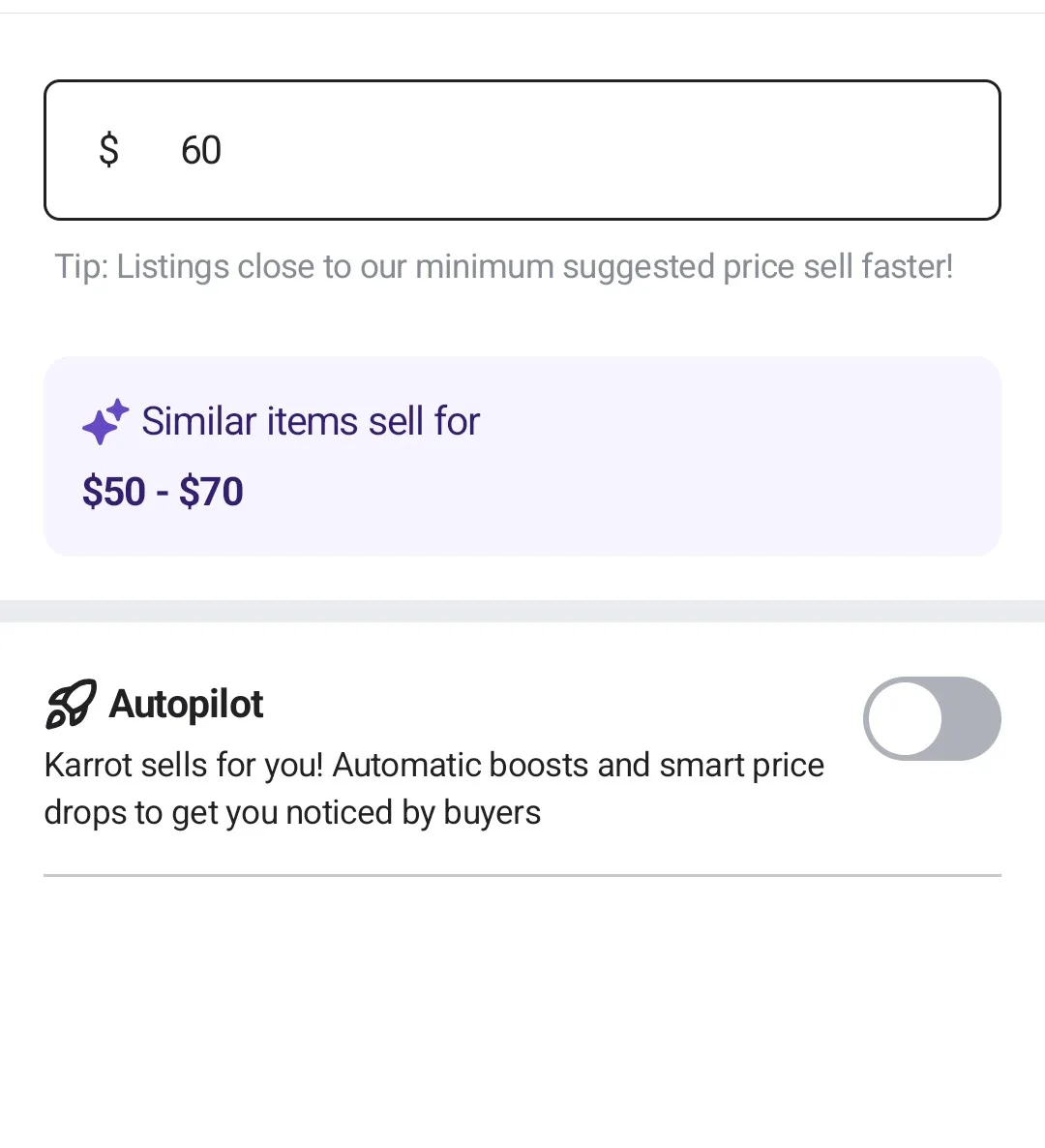
Task: Click the Autopilot heading label
Action: tap(186, 704)
